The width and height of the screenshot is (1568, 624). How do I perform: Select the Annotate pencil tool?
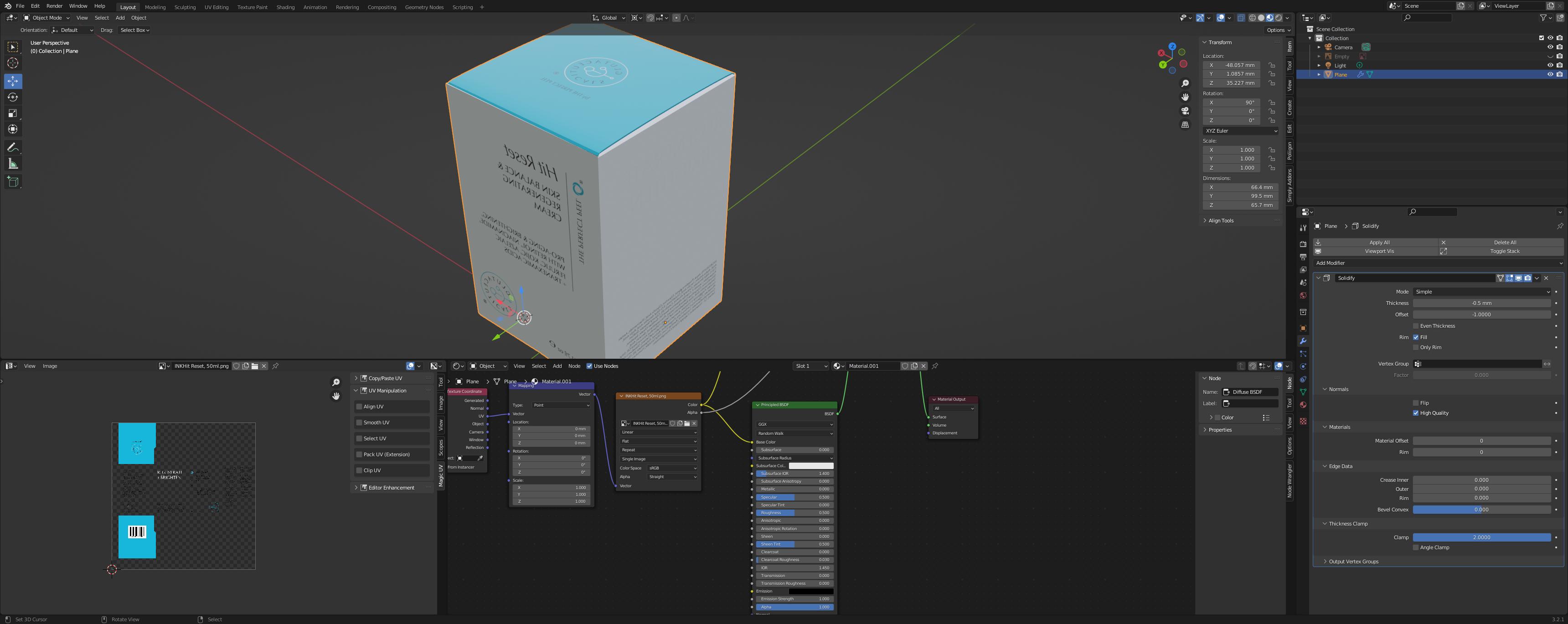point(13,147)
